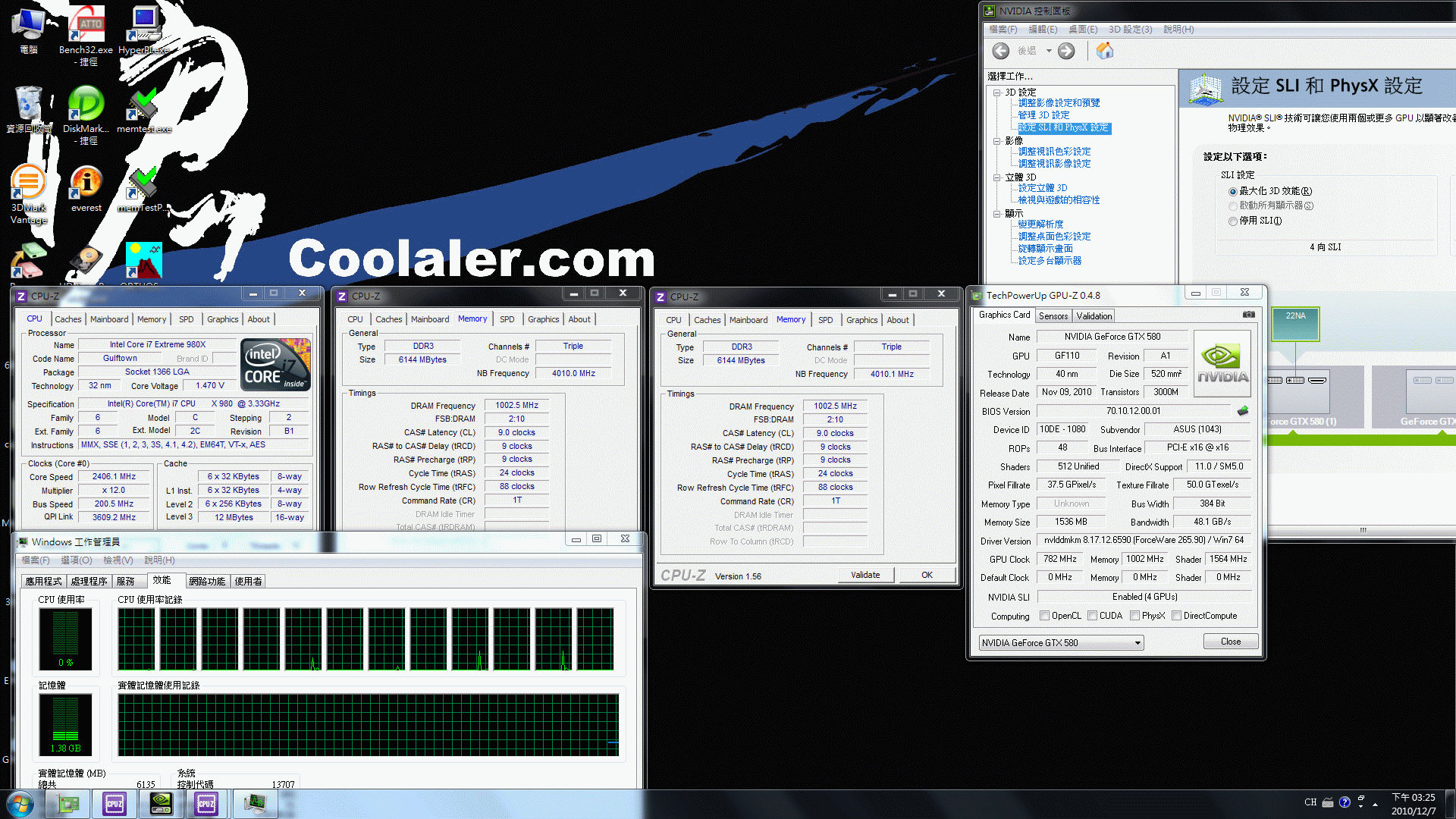Click the first CPU-Z taskbar button
The width and height of the screenshot is (1456, 819).
click(x=115, y=804)
